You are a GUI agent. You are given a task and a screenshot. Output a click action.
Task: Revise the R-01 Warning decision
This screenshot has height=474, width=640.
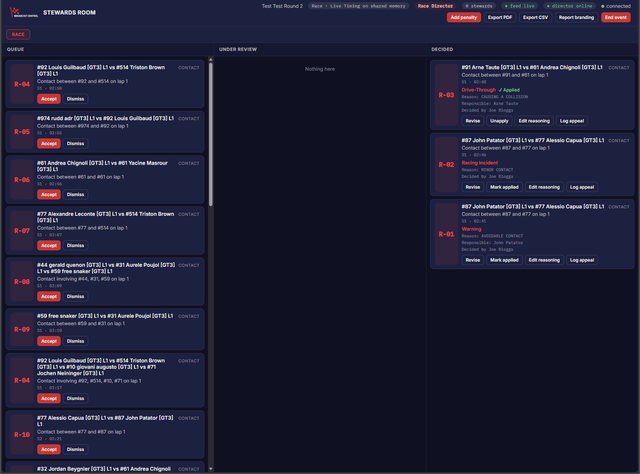[473, 260]
